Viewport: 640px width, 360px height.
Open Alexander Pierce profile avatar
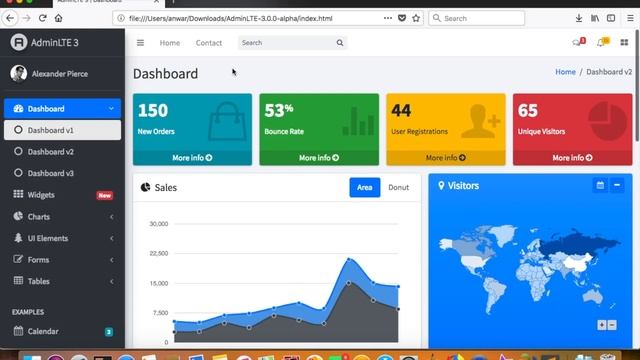coord(18,74)
